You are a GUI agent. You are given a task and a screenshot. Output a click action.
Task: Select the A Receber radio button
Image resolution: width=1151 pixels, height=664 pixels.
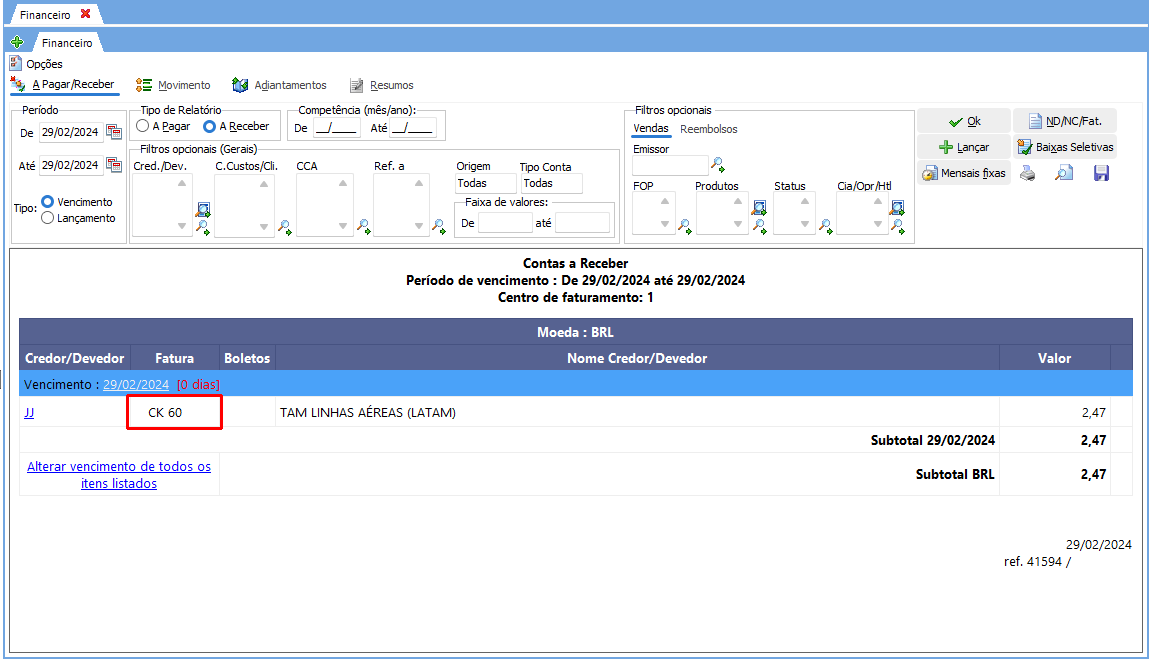(x=209, y=126)
